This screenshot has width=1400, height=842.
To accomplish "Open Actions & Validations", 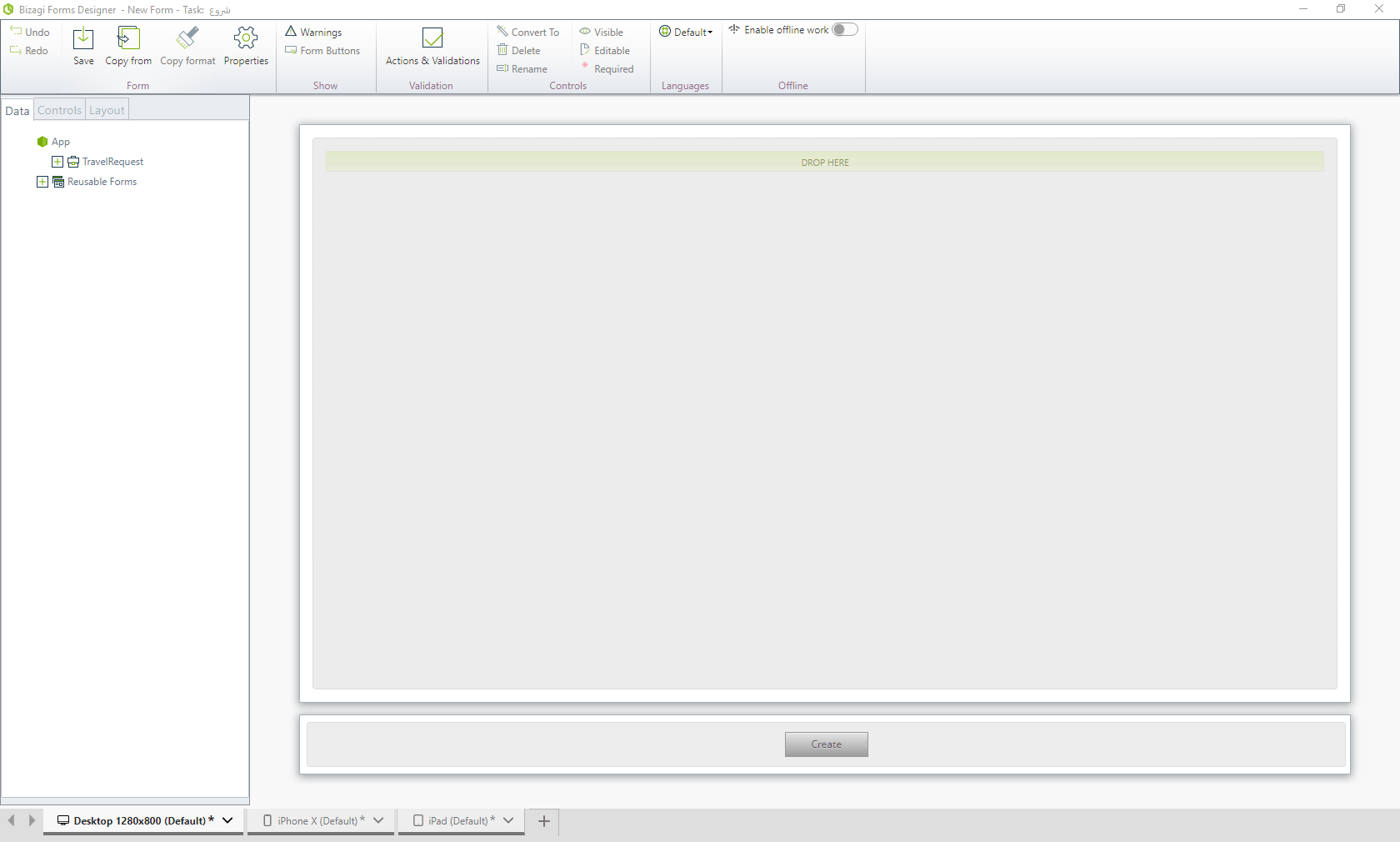I will (432, 46).
